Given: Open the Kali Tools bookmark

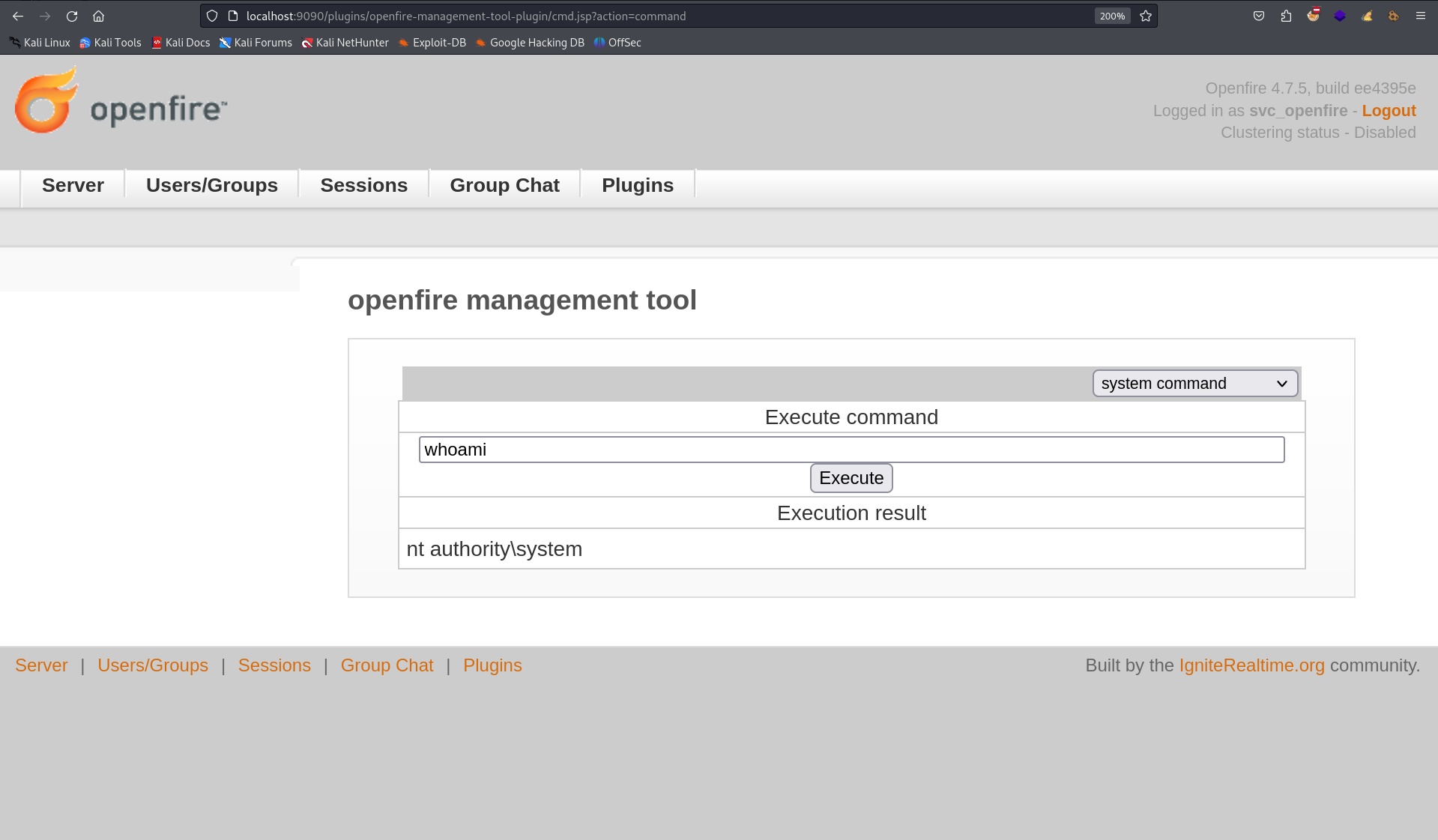Looking at the screenshot, I should [110, 43].
